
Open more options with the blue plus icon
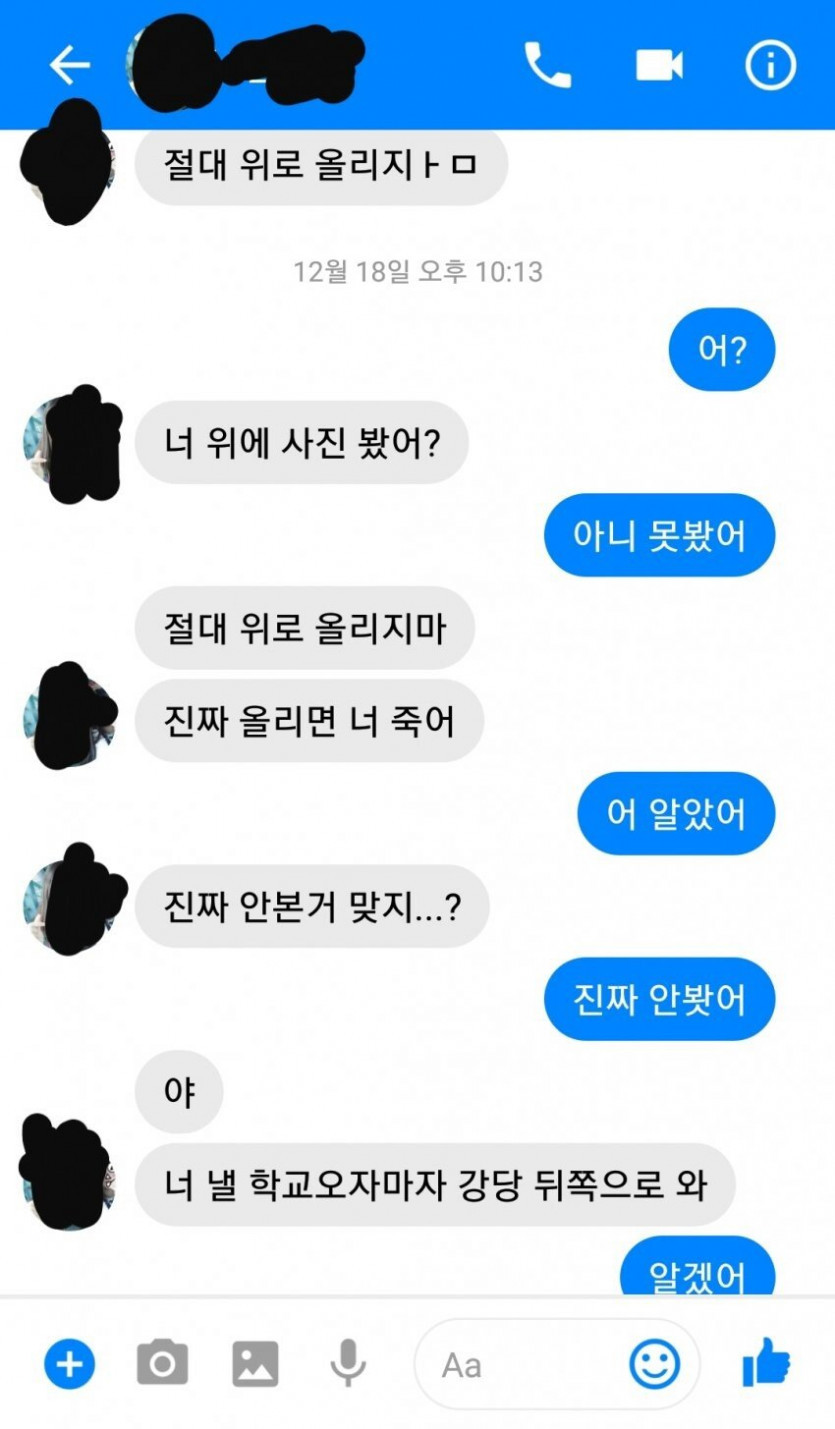(69, 1363)
